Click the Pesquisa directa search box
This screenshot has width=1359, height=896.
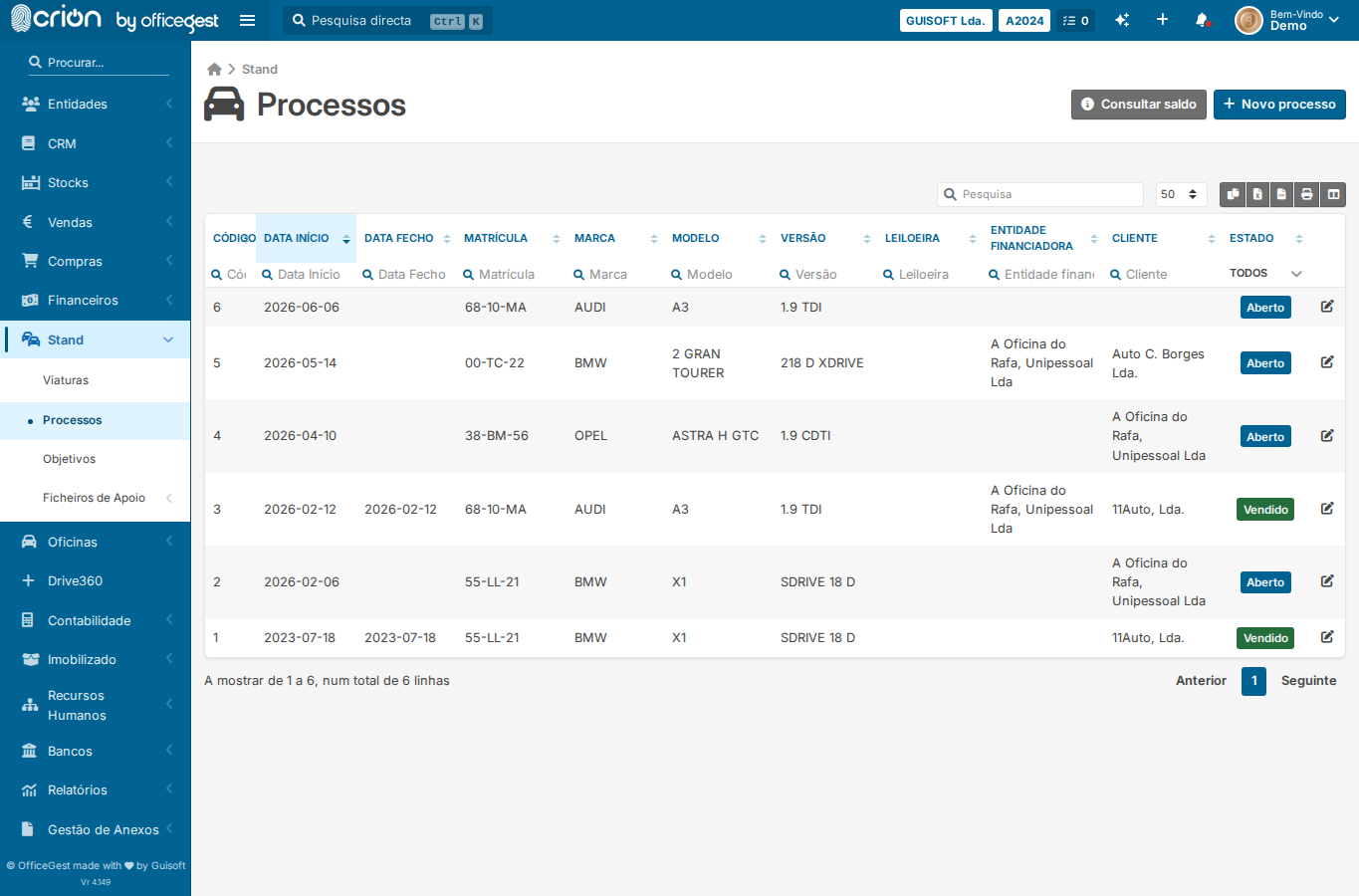(x=387, y=20)
